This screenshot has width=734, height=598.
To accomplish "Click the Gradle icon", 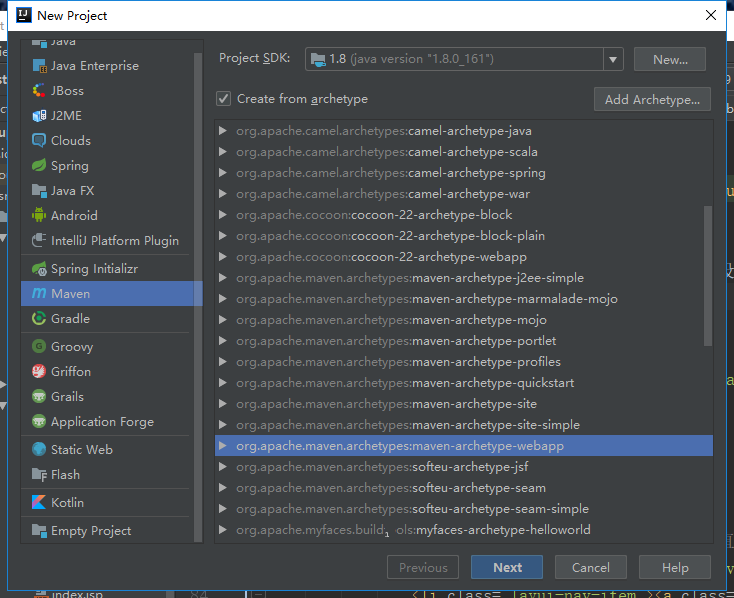I will (39, 319).
